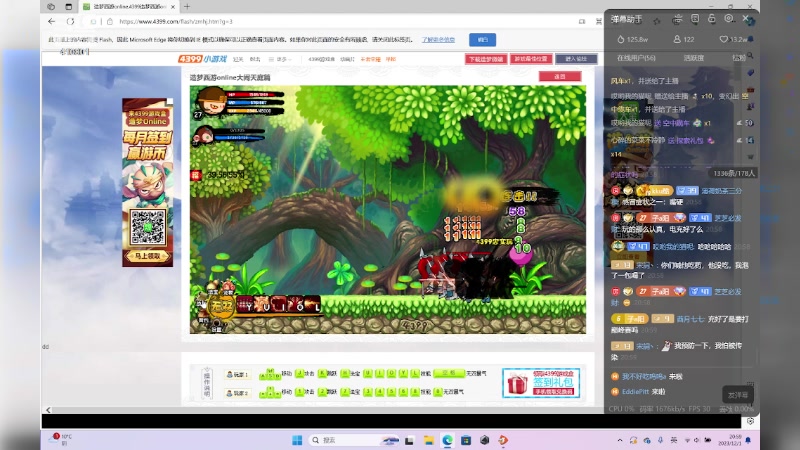Click the 发弹幕 button in the chat panel
800x450 pixels.
coord(738,395)
